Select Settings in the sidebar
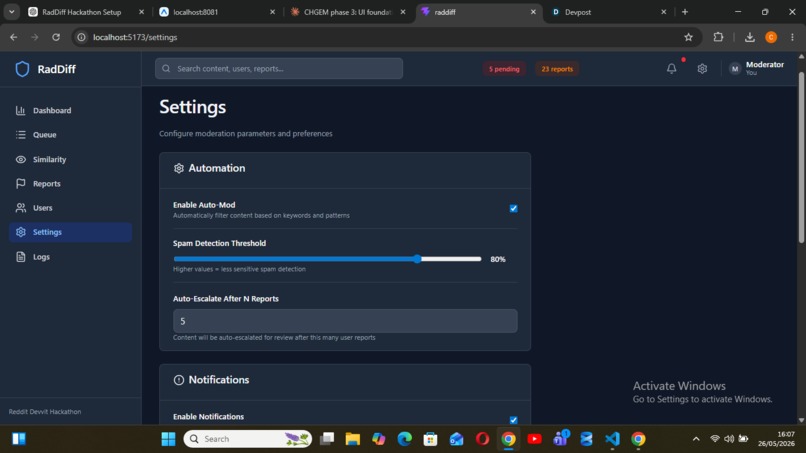The image size is (806, 453). [70, 232]
